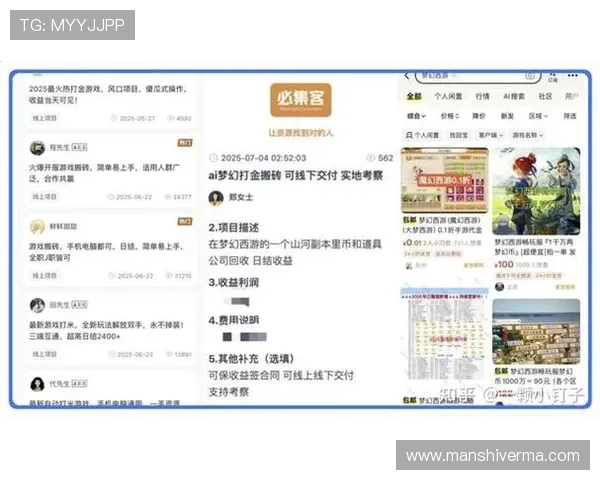Viewport: 600px width, 480px height.
Task: Click the 必集客 logo
Action: 300,100
